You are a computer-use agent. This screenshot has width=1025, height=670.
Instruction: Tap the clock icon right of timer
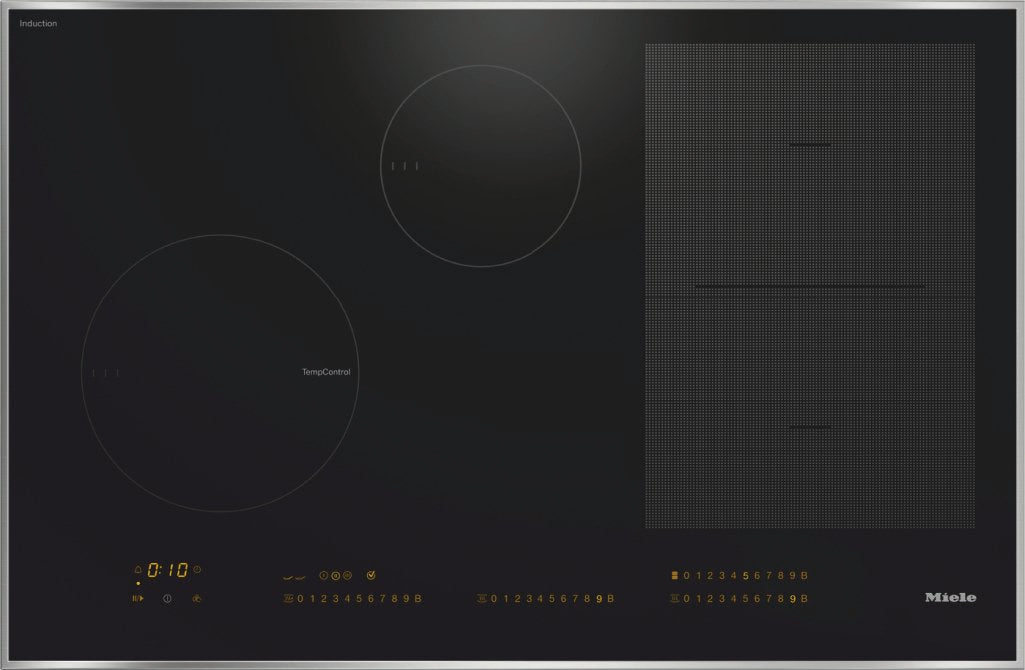(197, 569)
